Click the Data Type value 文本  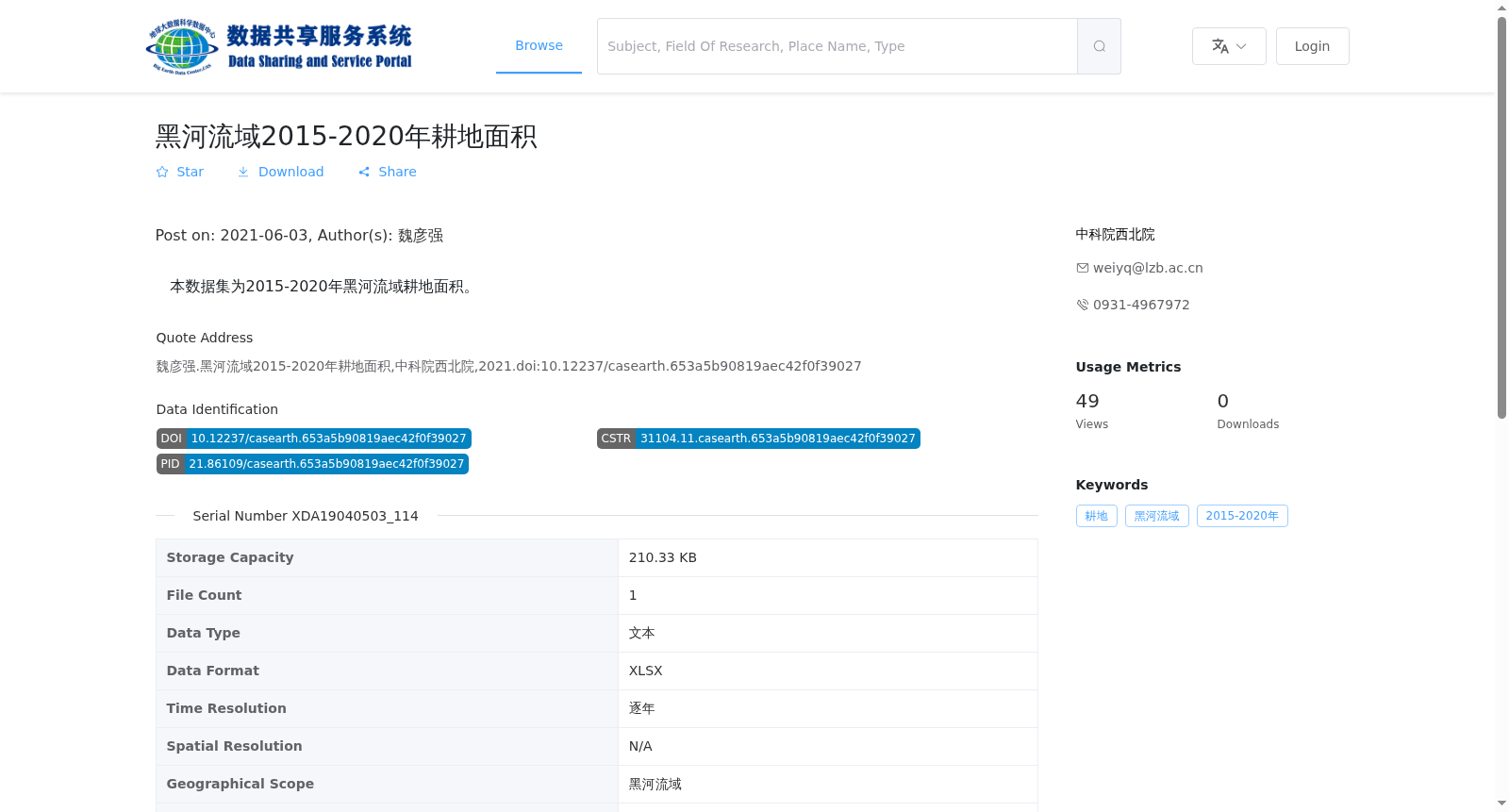(642, 633)
